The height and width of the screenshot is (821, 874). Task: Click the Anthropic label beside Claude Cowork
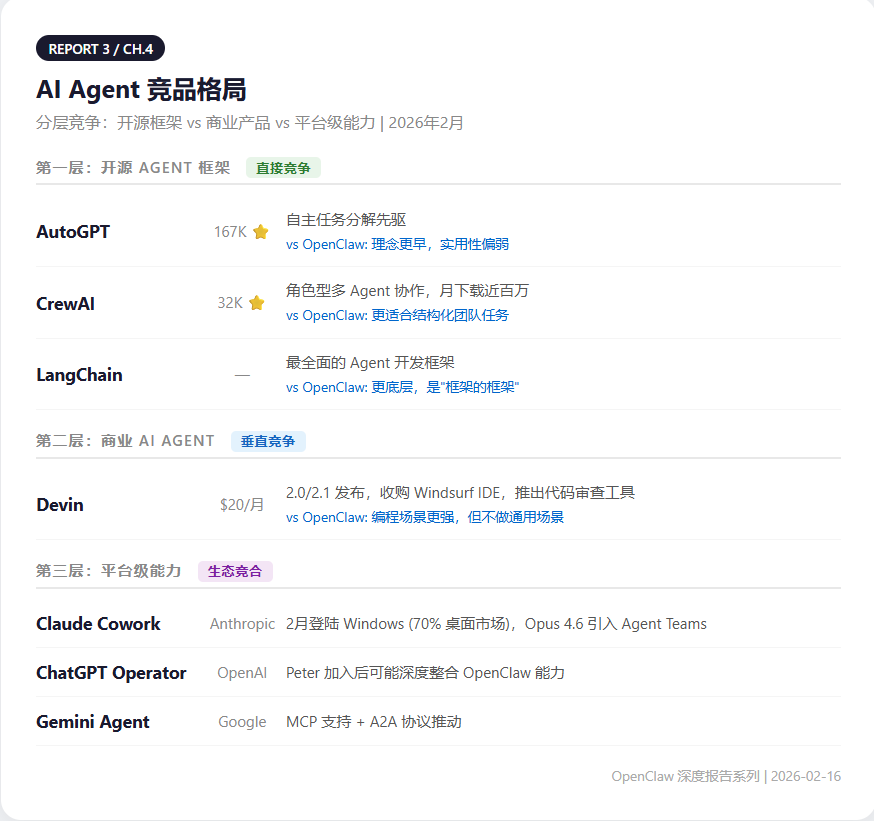(242, 624)
